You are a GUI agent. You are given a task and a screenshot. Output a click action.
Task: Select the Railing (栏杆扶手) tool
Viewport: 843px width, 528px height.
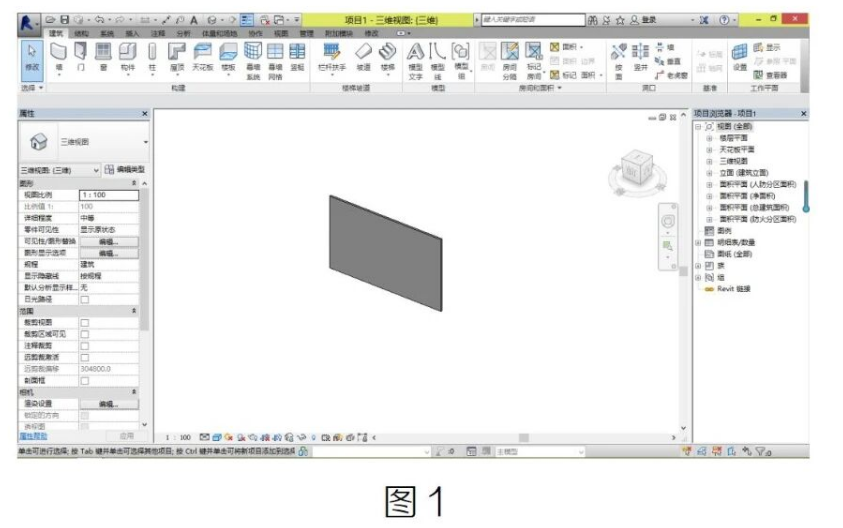(x=332, y=57)
